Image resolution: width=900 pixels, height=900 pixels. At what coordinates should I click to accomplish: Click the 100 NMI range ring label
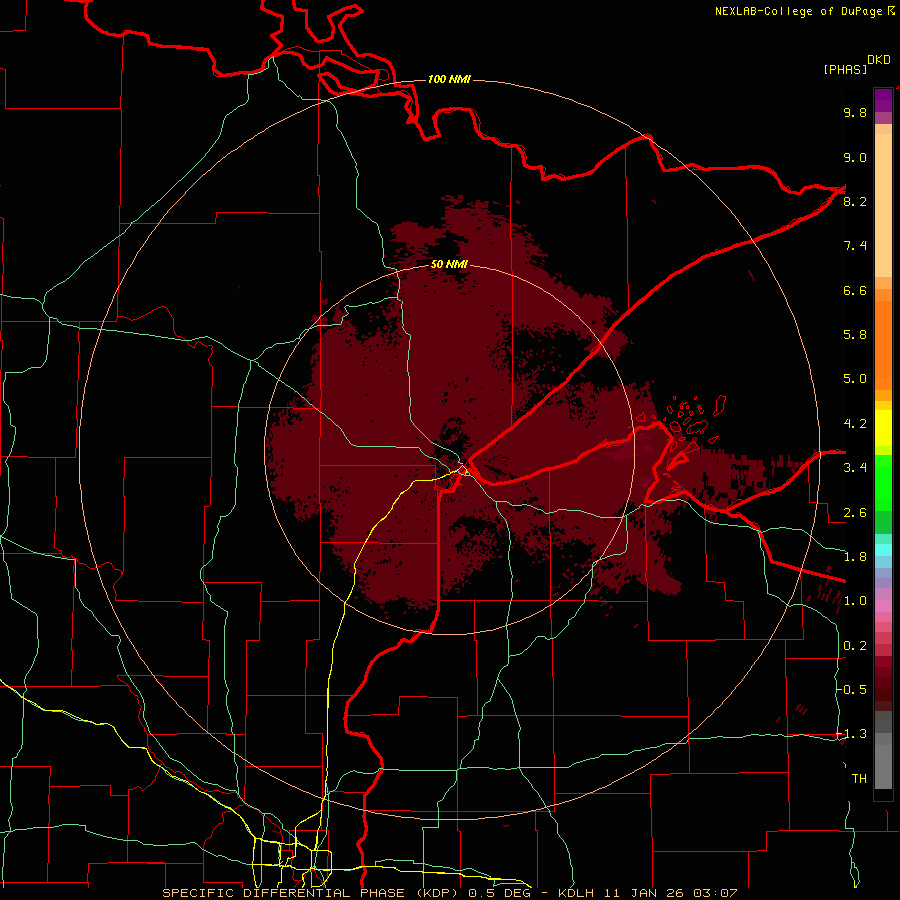[449, 79]
